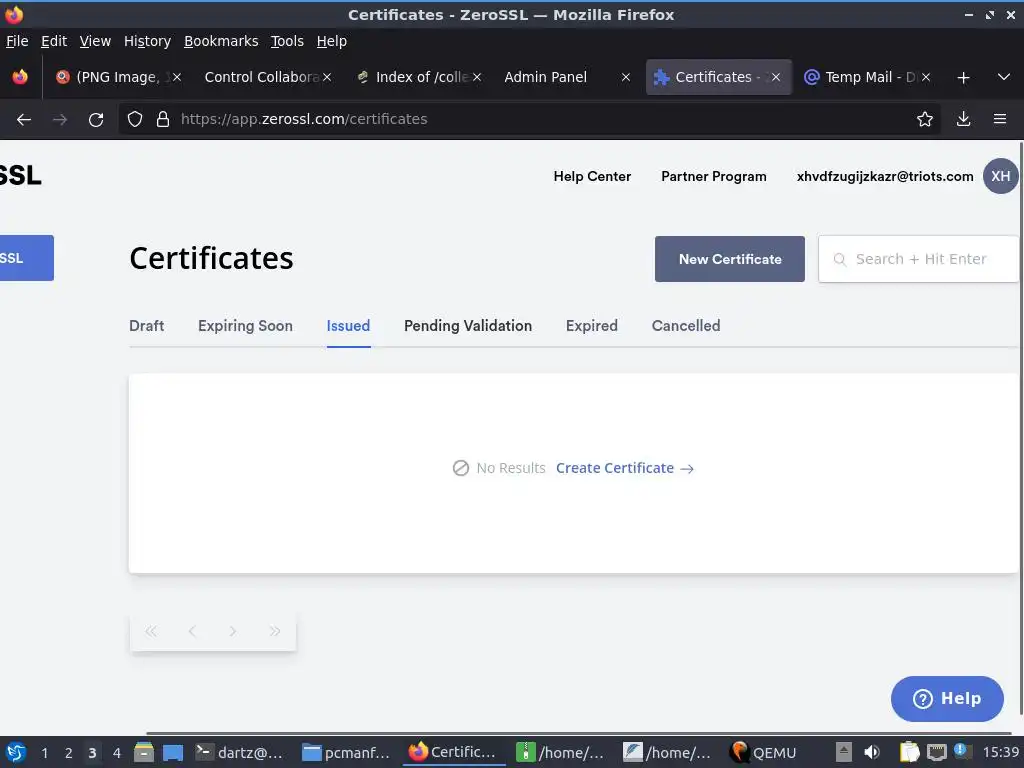Open the QEMU taskbar item
Screen dimensions: 1024x768
pyautogui.click(x=764, y=753)
